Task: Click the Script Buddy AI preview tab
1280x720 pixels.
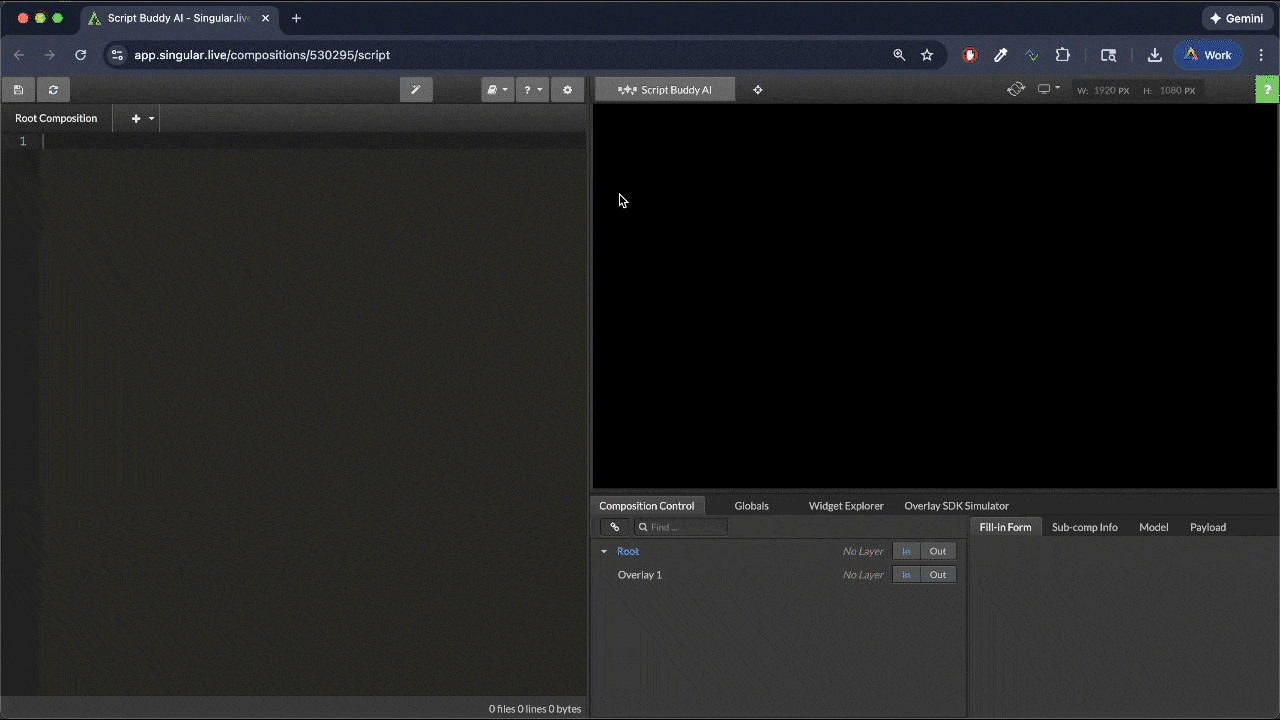Action: [665, 90]
